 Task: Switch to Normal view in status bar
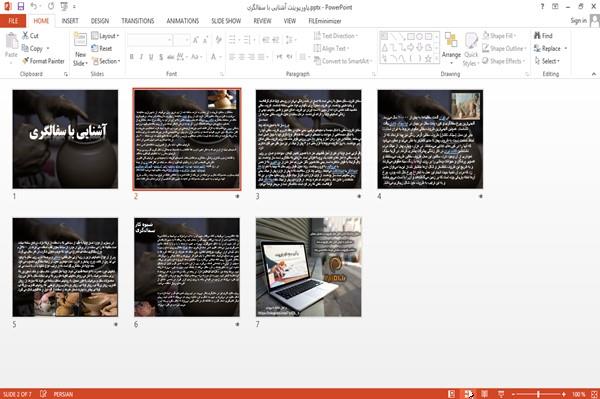point(452,394)
